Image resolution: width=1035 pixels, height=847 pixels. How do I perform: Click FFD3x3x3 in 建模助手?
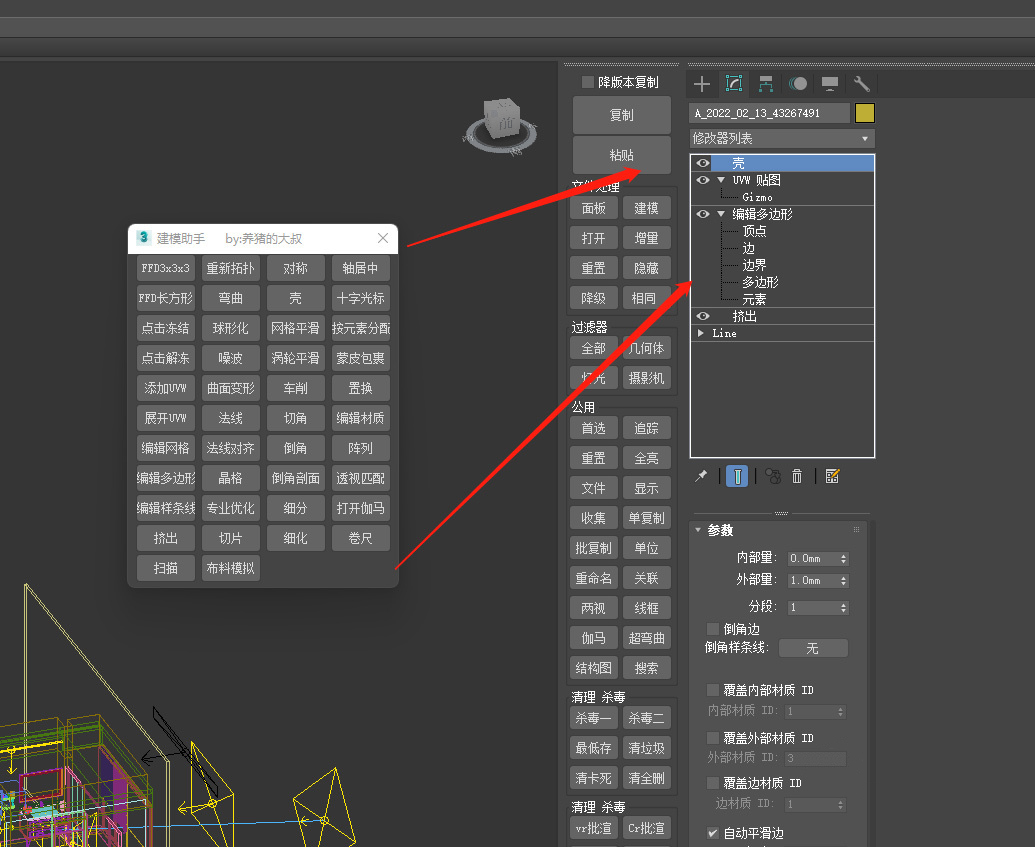(166, 268)
